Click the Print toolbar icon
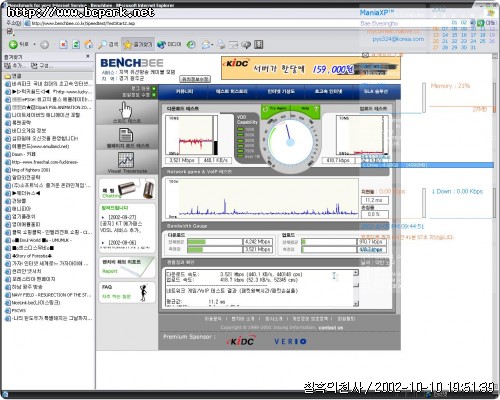 click(221, 44)
